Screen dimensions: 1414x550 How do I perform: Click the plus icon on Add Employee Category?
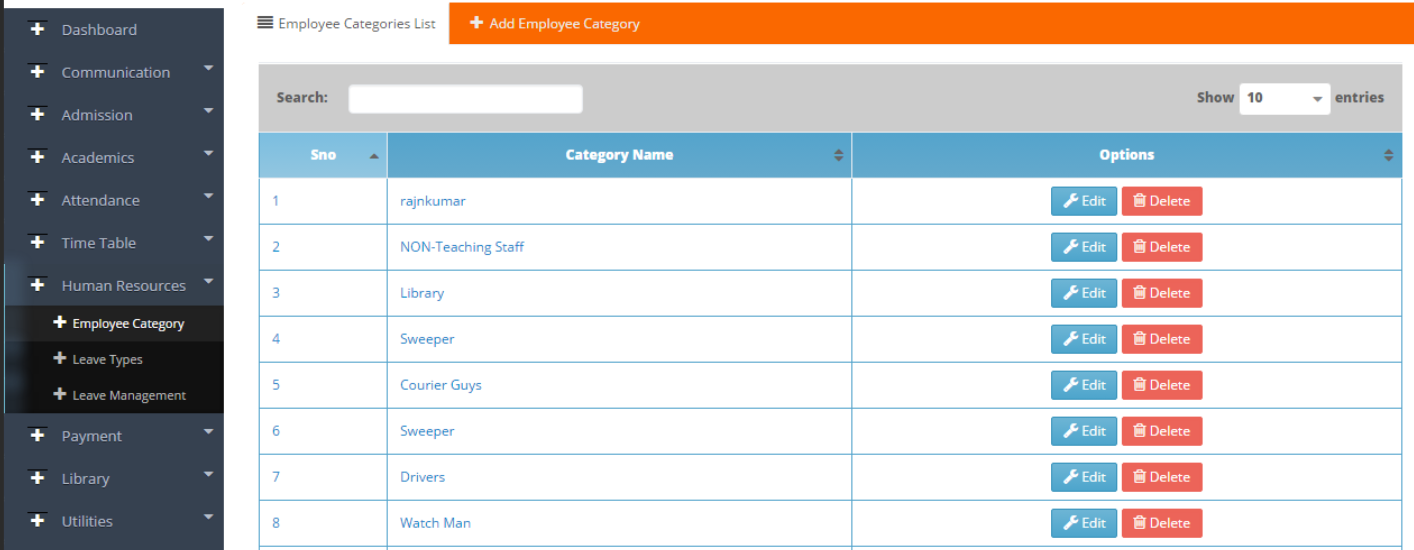click(477, 22)
